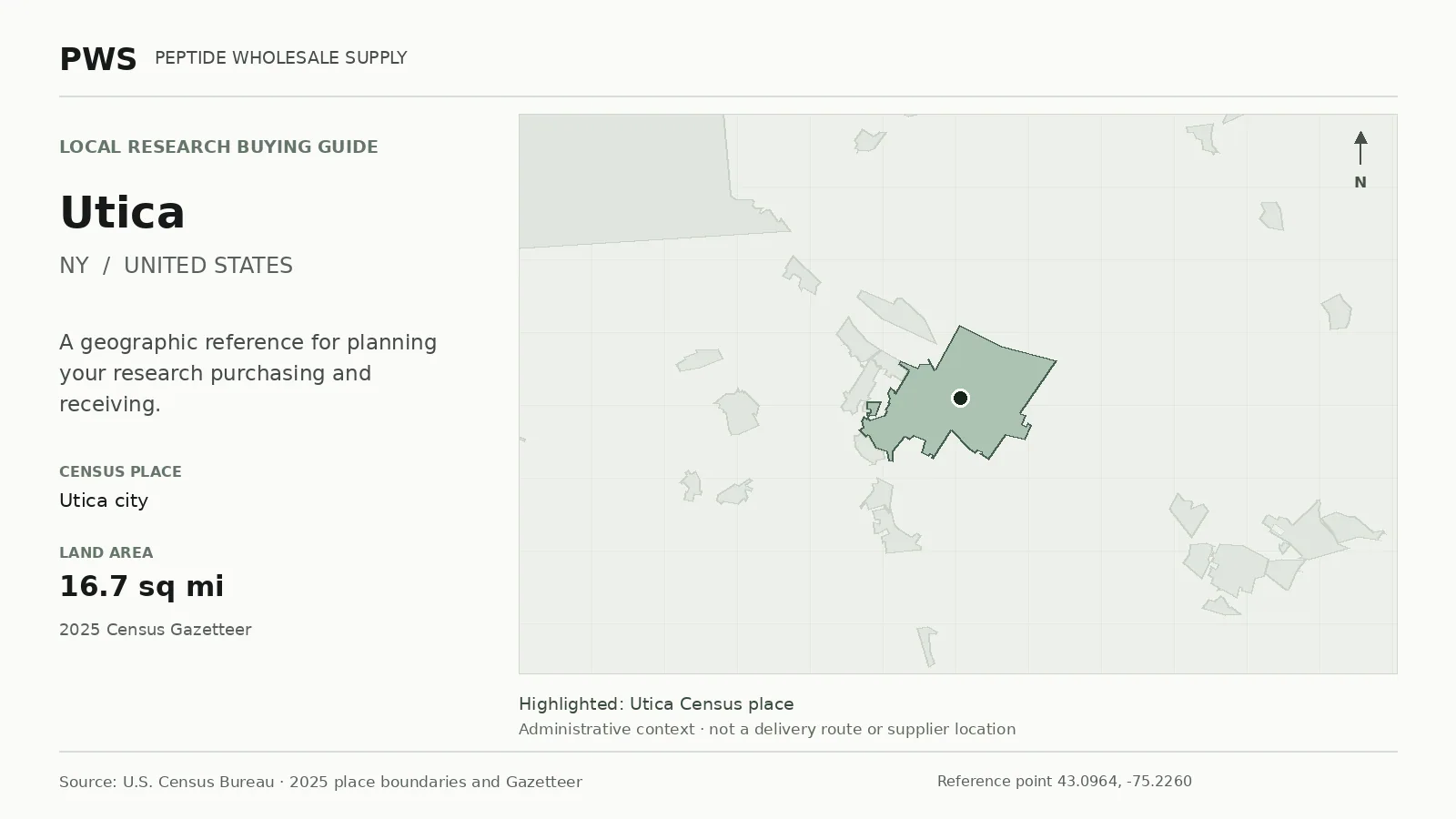Click the Land Area label
The height and width of the screenshot is (819, 1456).
(106, 552)
